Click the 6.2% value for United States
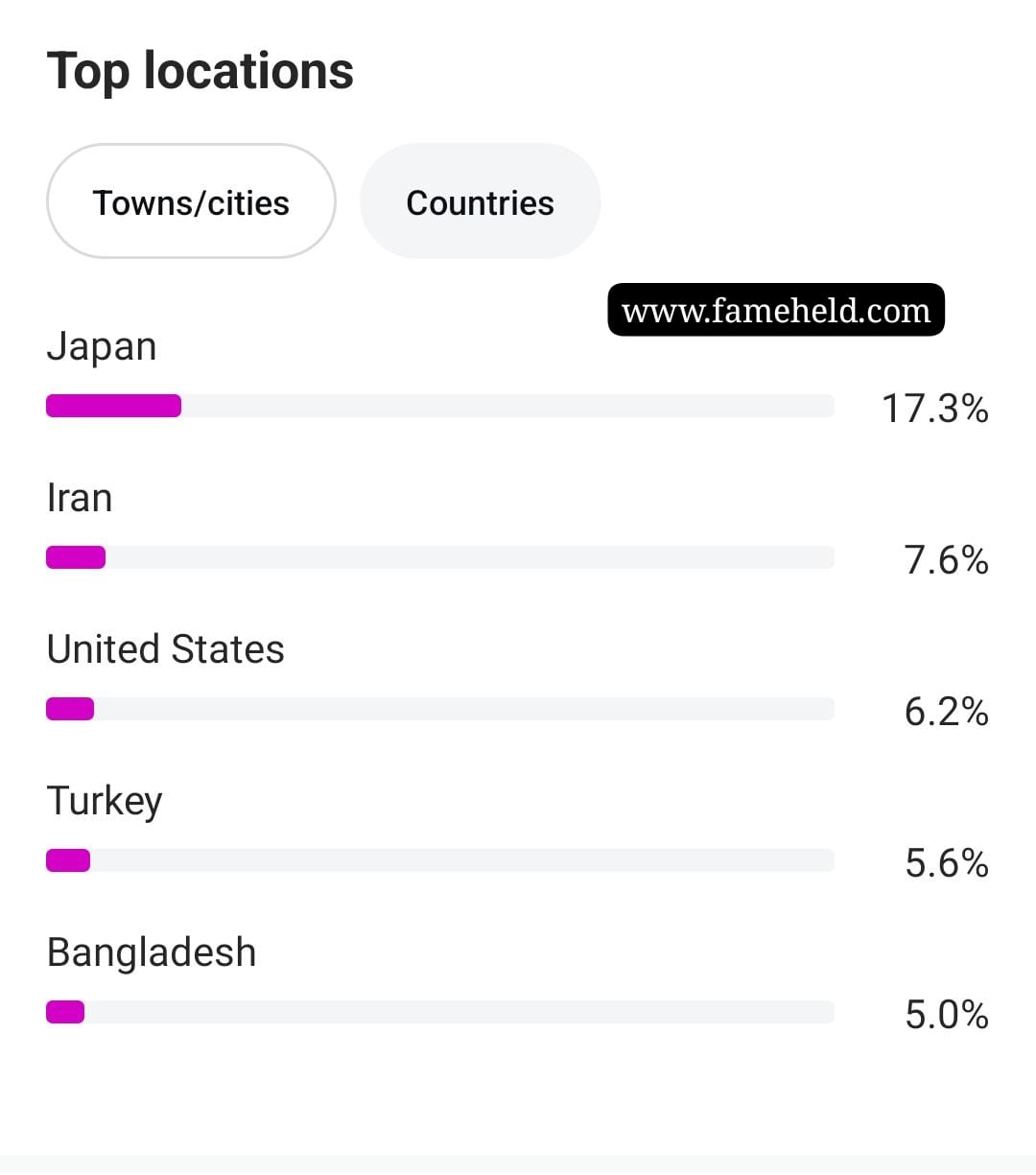Screen dimensions: 1036x1175 click(x=946, y=711)
